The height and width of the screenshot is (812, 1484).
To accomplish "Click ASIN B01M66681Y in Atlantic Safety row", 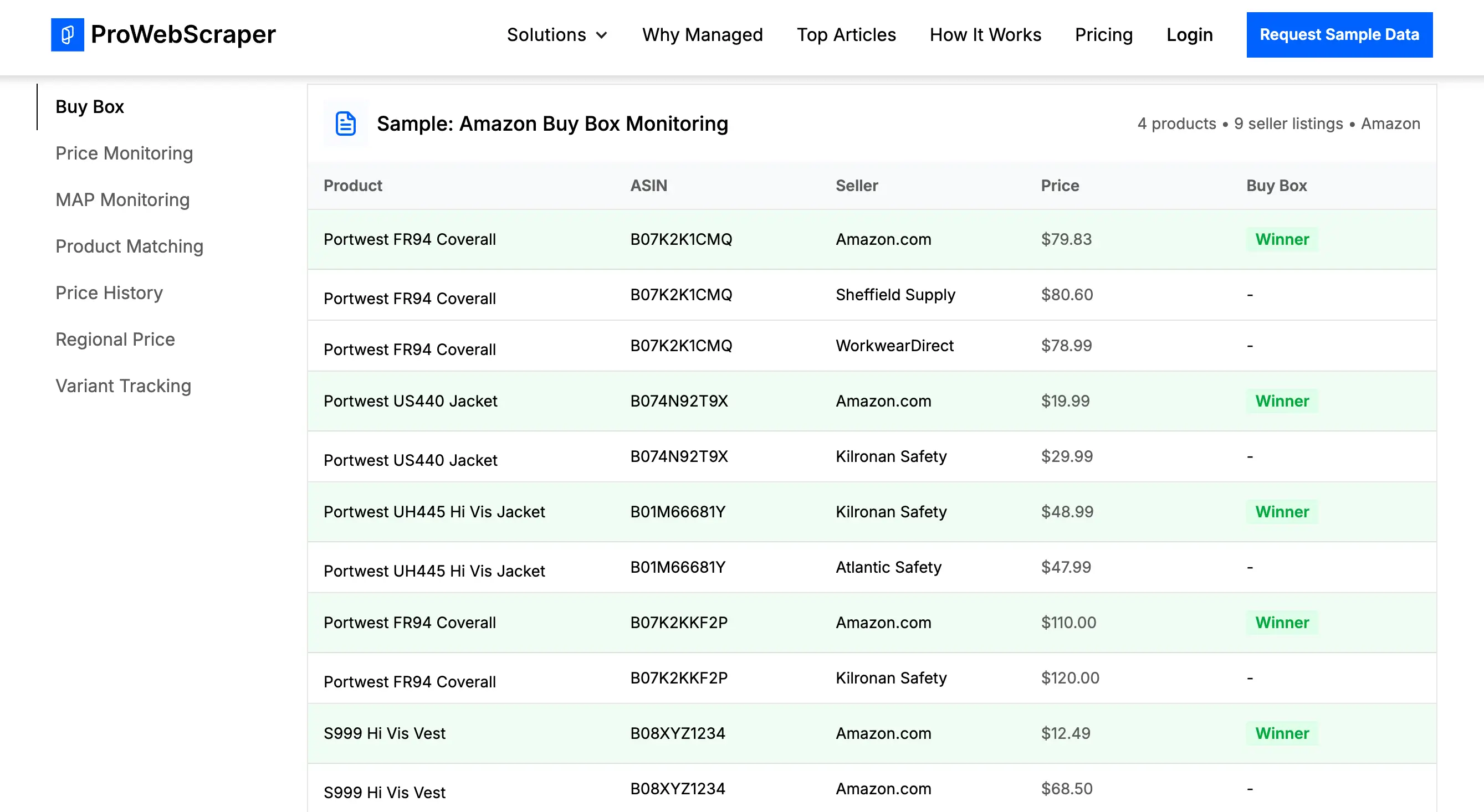I will pyautogui.click(x=678, y=567).
